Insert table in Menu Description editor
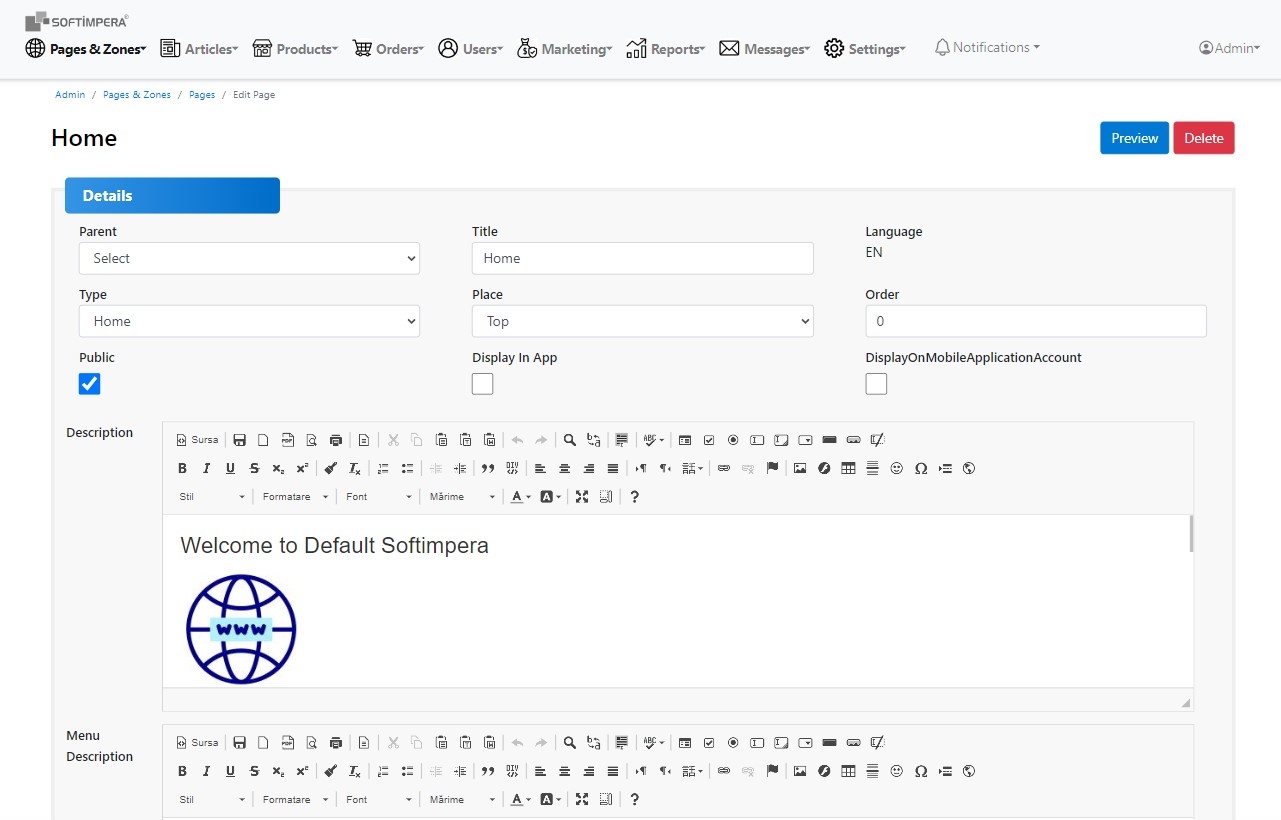Image resolution: width=1281 pixels, height=820 pixels. [848, 771]
